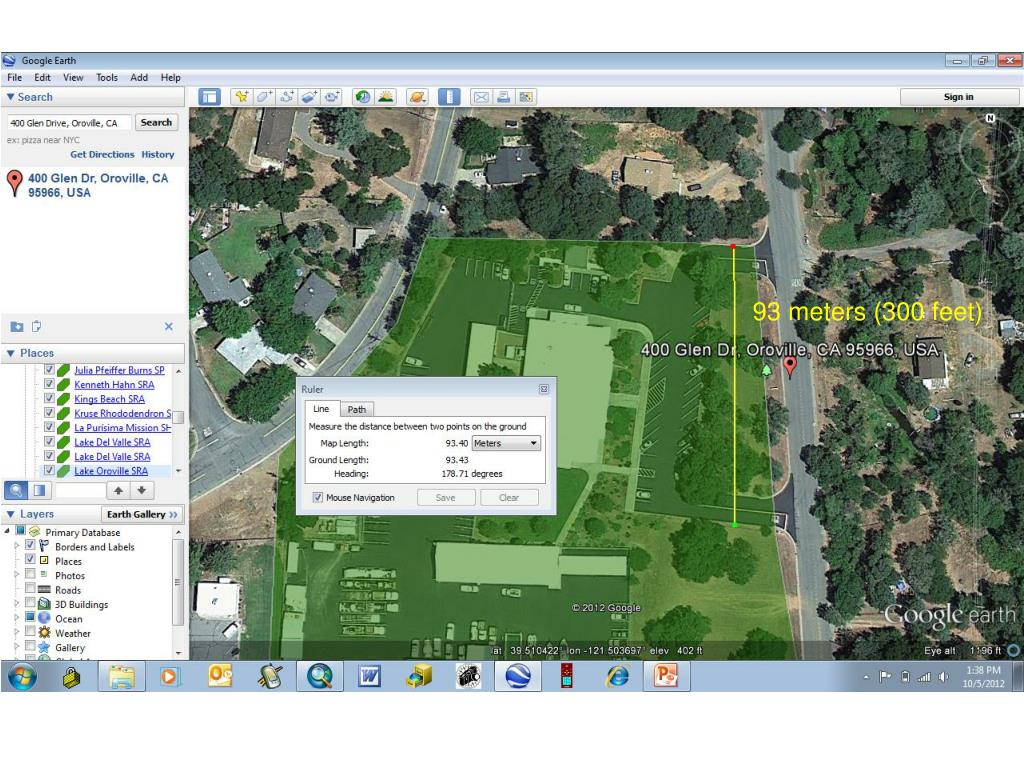Viewport: 1024px width, 768px height.
Task: Move the selected place up
Action: coord(118,490)
